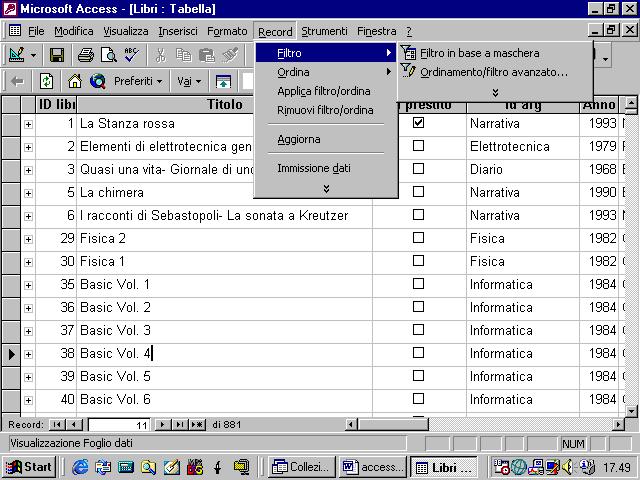Open Internet Explorer from quick launch

tap(80, 467)
